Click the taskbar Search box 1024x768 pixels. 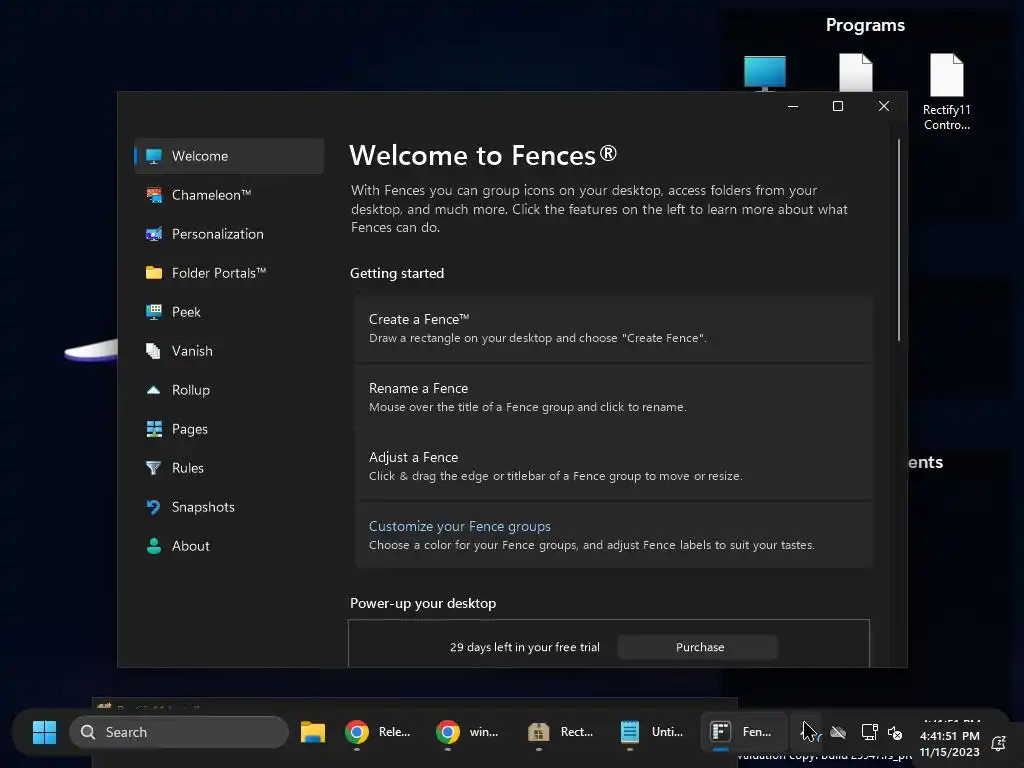(x=179, y=732)
